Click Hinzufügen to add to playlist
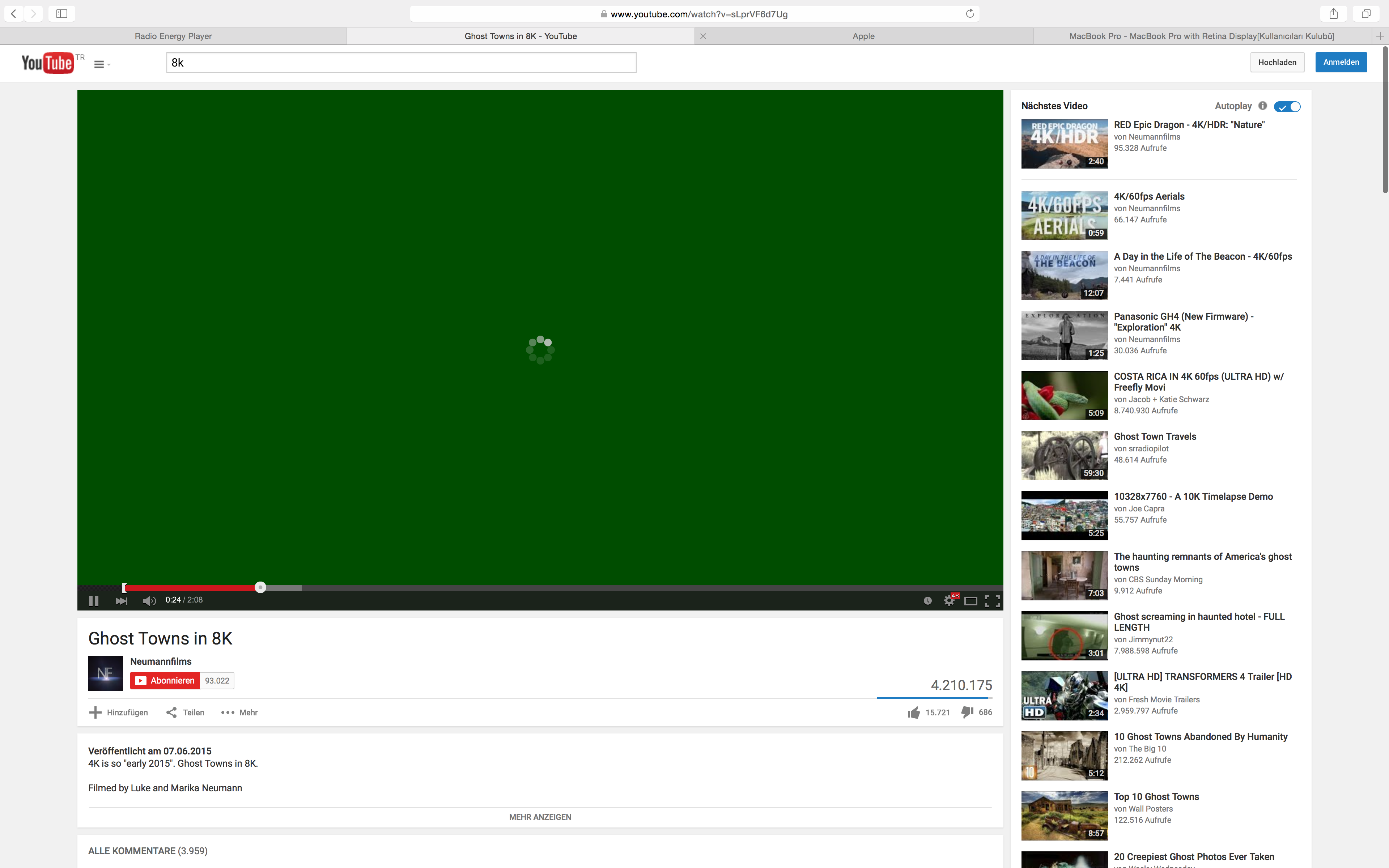The width and height of the screenshot is (1389, 868). (x=119, y=712)
